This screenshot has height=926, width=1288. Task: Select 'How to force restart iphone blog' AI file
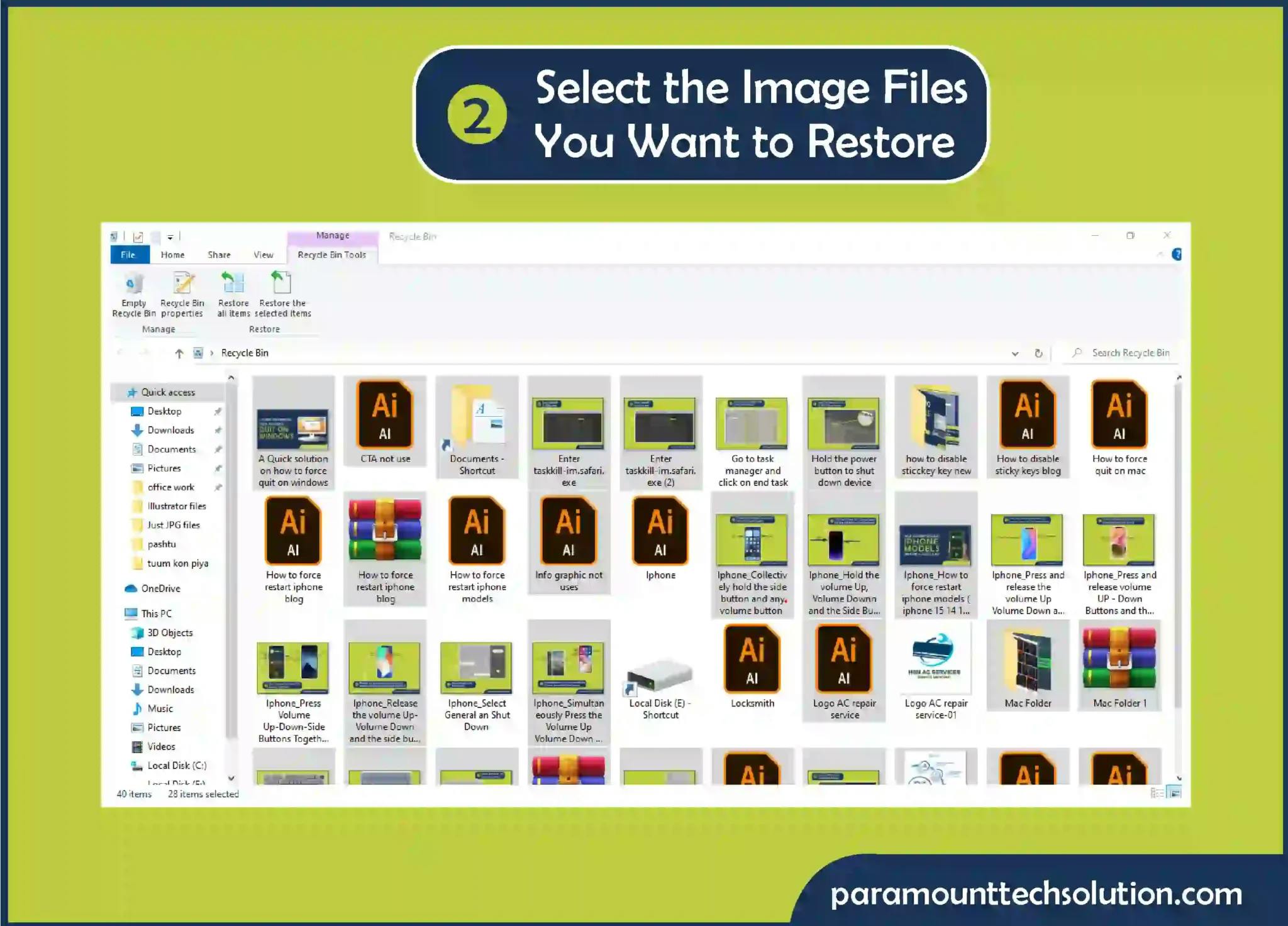[293, 549]
